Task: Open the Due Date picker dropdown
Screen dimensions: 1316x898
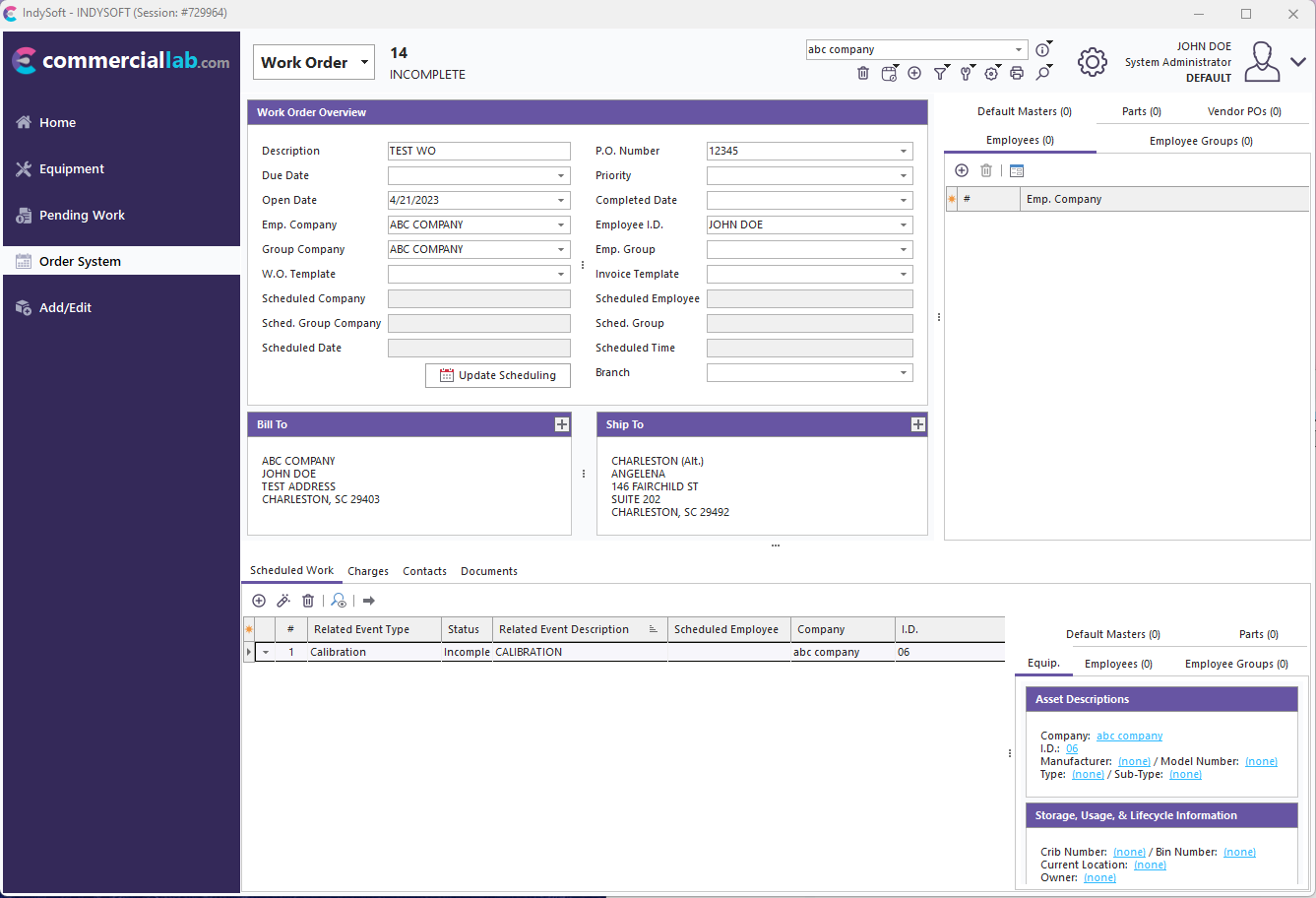Action: pyautogui.click(x=561, y=176)
